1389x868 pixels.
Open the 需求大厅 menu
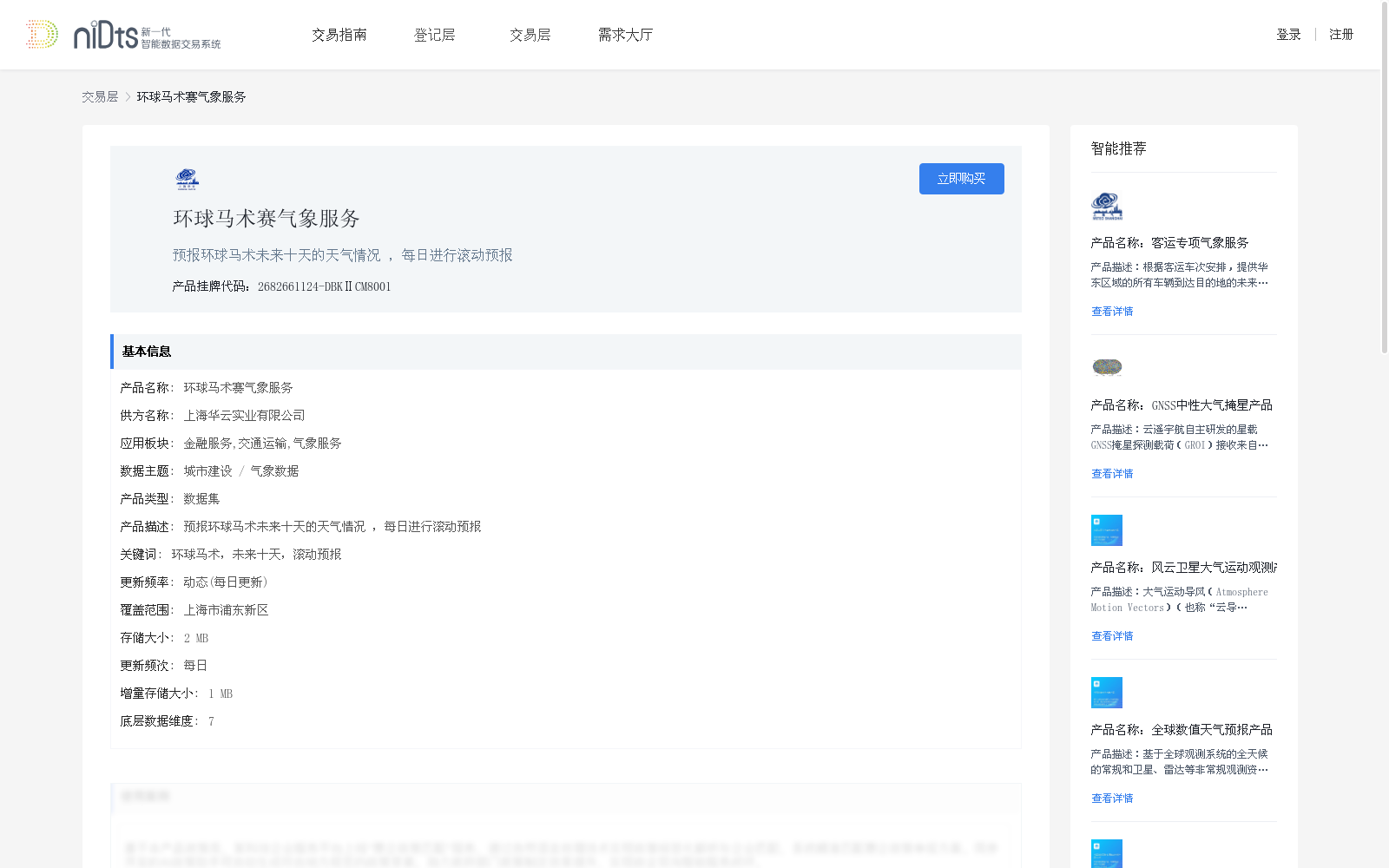pyautogui.click(x=625, y=35)
